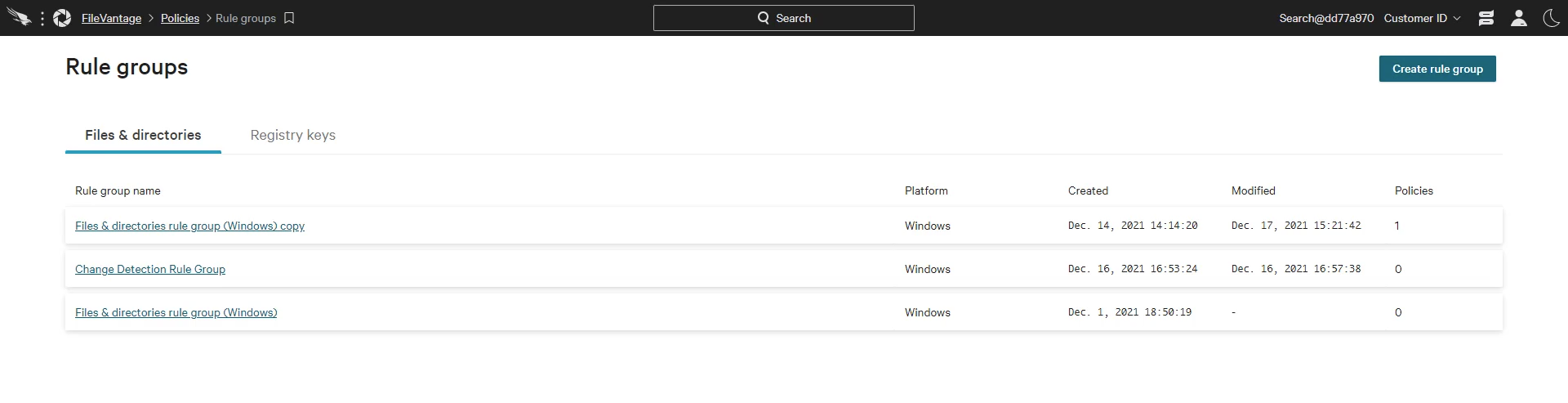Screen dimensions: 1568x403
Task: Go to Policies breadcrumb link
Action: [x=180, y=18]
